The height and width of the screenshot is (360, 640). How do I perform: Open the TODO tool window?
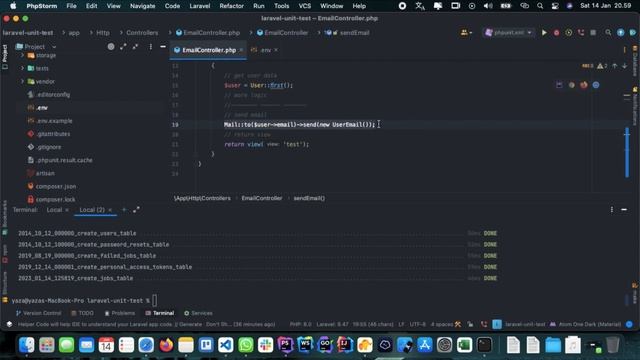pos(82,313)
